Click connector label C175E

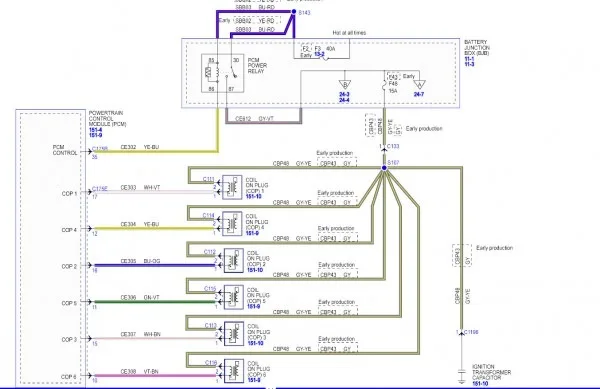pyautogui.click(x=100, y=189)
